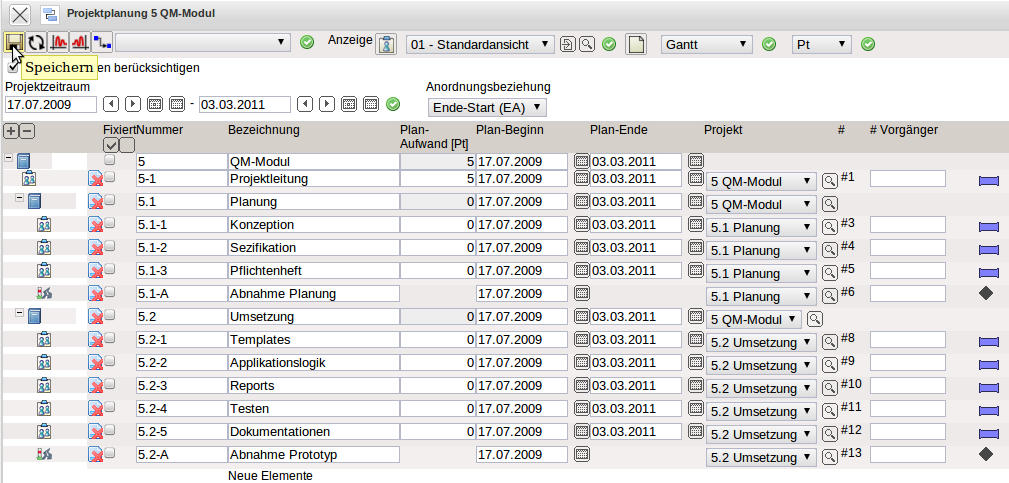Click the Neue Elemente label at the bottom
Viewport: 1009px width, 483px height.
(270, 476)
